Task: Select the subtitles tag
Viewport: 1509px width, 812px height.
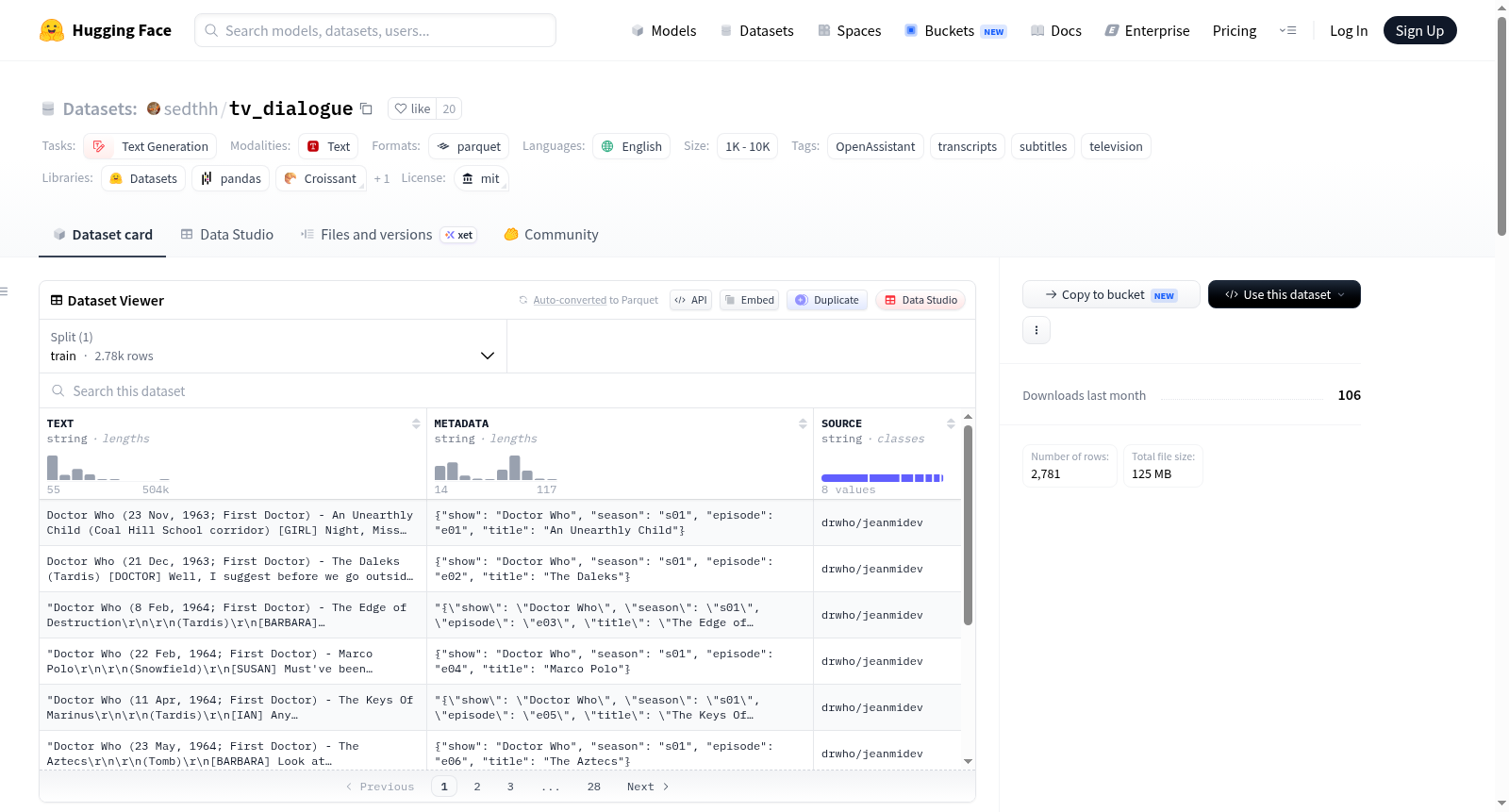Action: [1043, 146]
